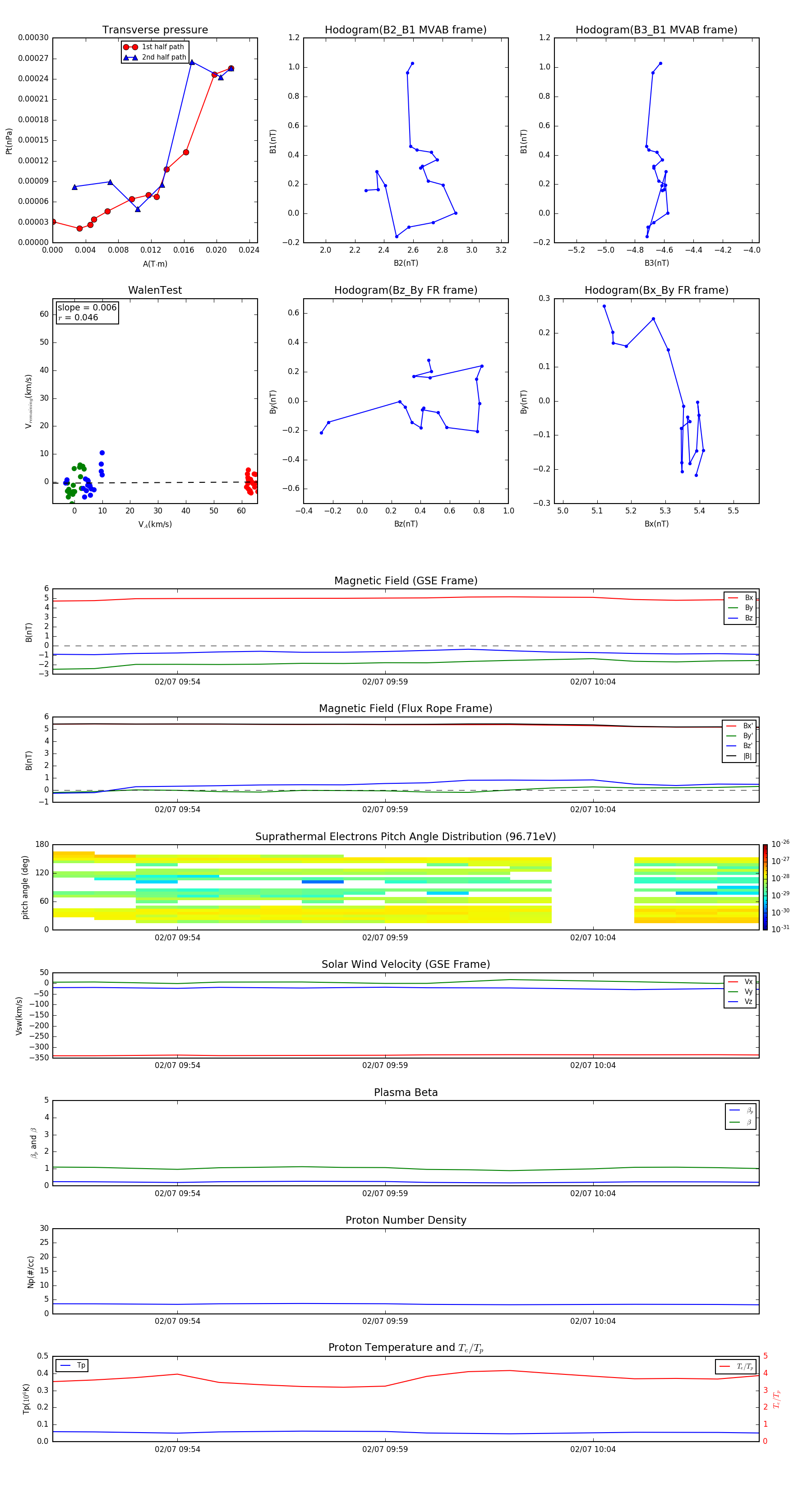Click the "Proton Temperature and Te/Tp" title
812x1489 pixels.
(x=406, y=1348)
